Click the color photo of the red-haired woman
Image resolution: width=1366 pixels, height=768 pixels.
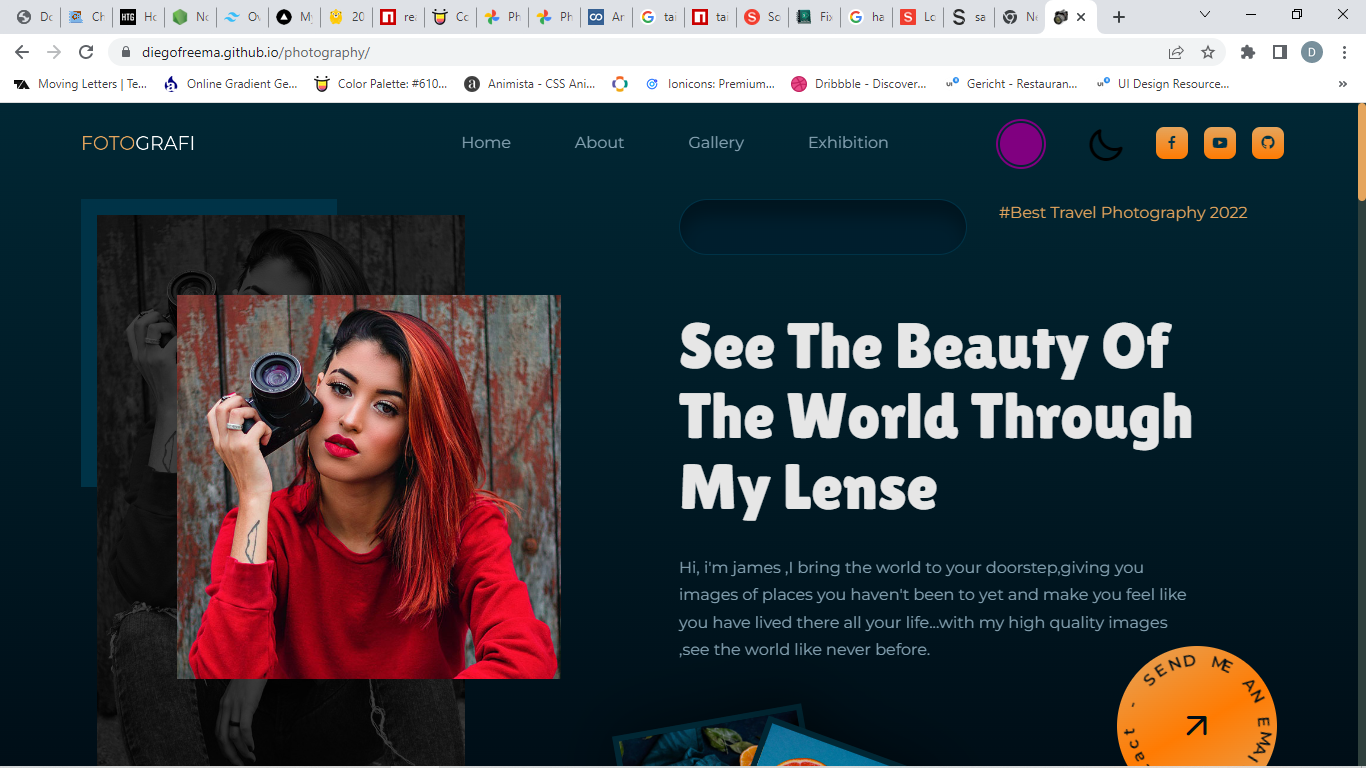pos(369,487)
